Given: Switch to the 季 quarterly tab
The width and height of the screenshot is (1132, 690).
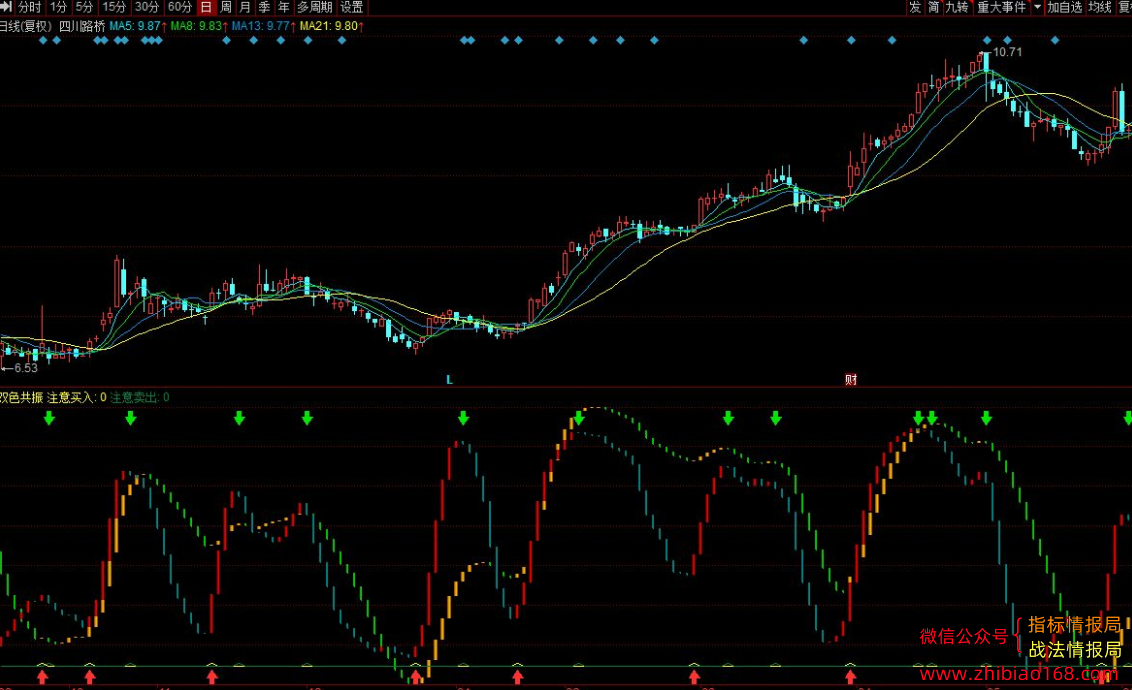Looking at the screenshot, I should (x=264, y=7).
